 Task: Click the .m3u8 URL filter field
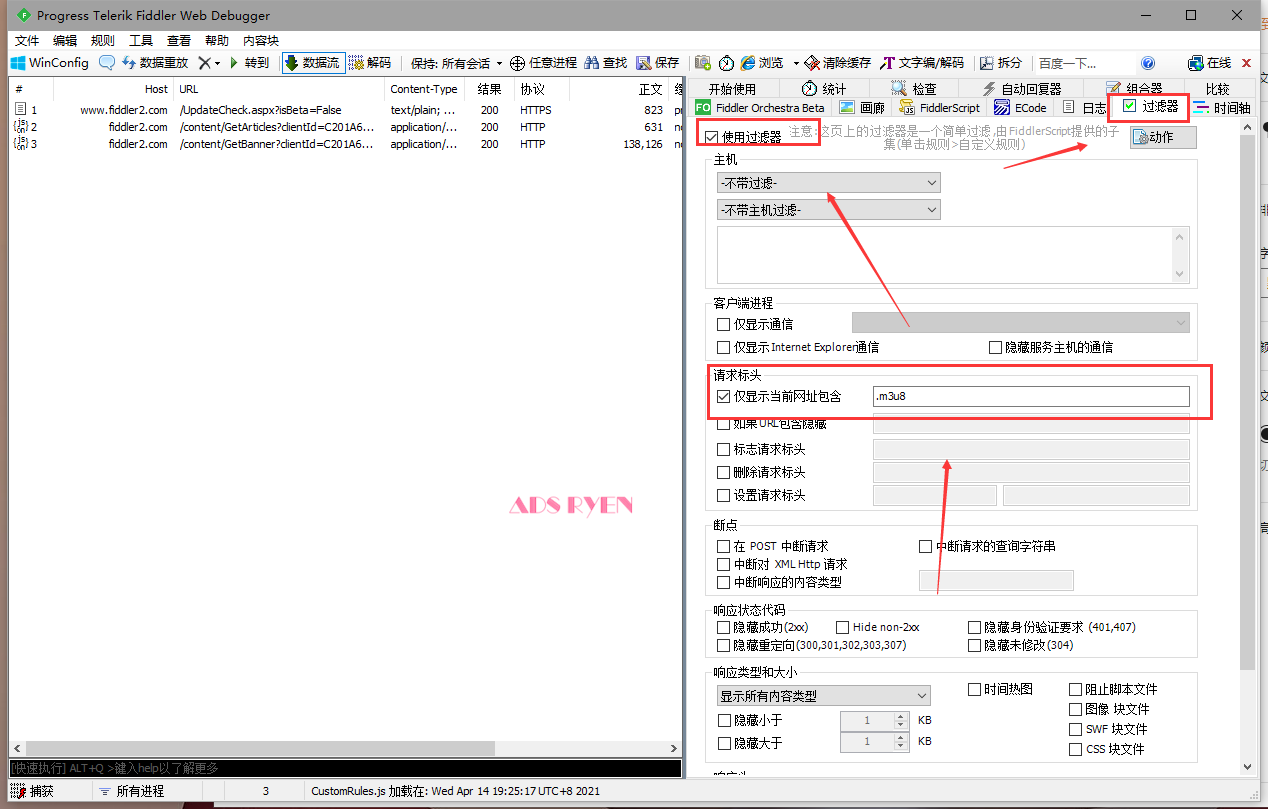click(1031, 396)
